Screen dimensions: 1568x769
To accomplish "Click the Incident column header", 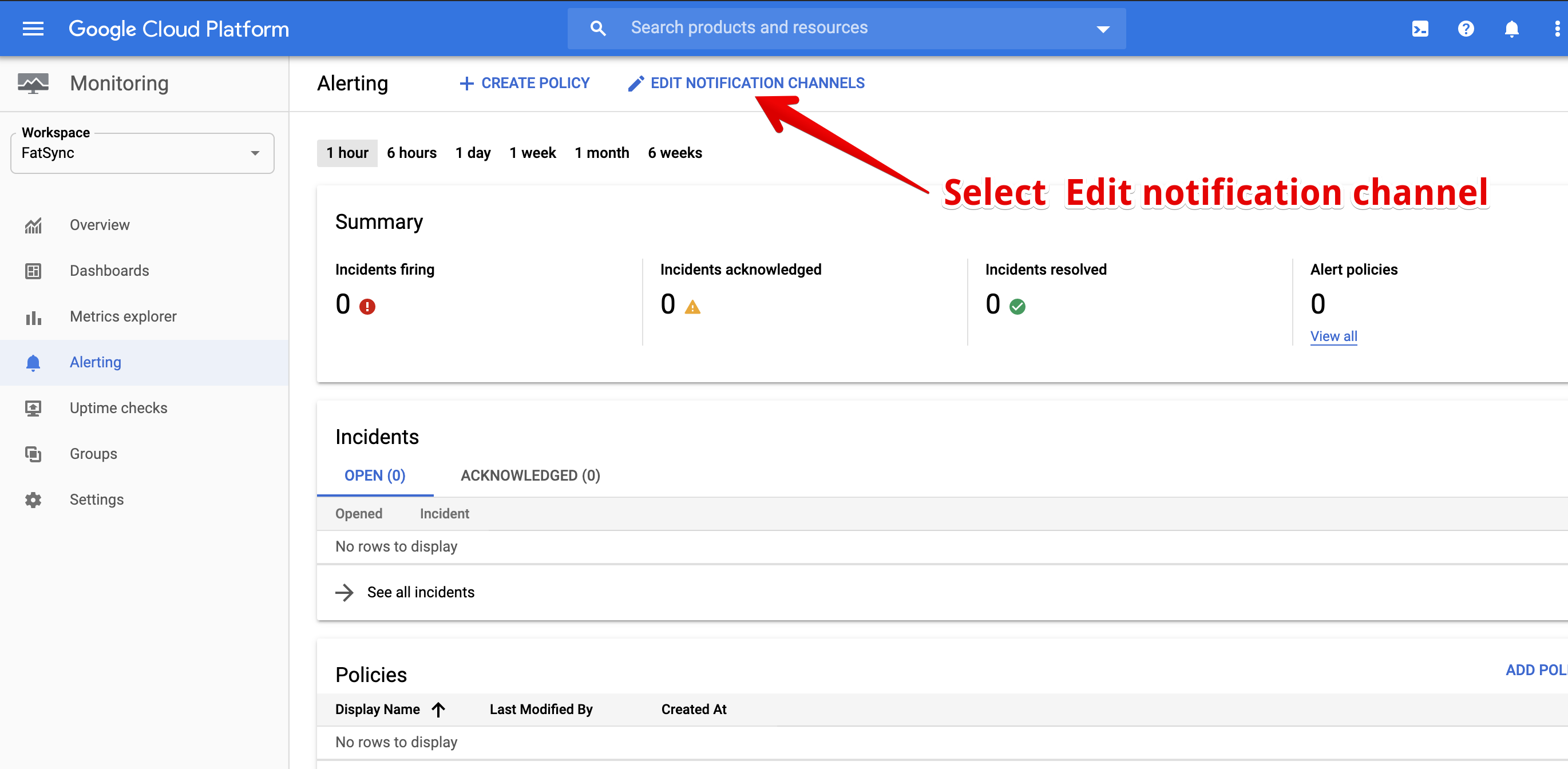I will 444,513.
